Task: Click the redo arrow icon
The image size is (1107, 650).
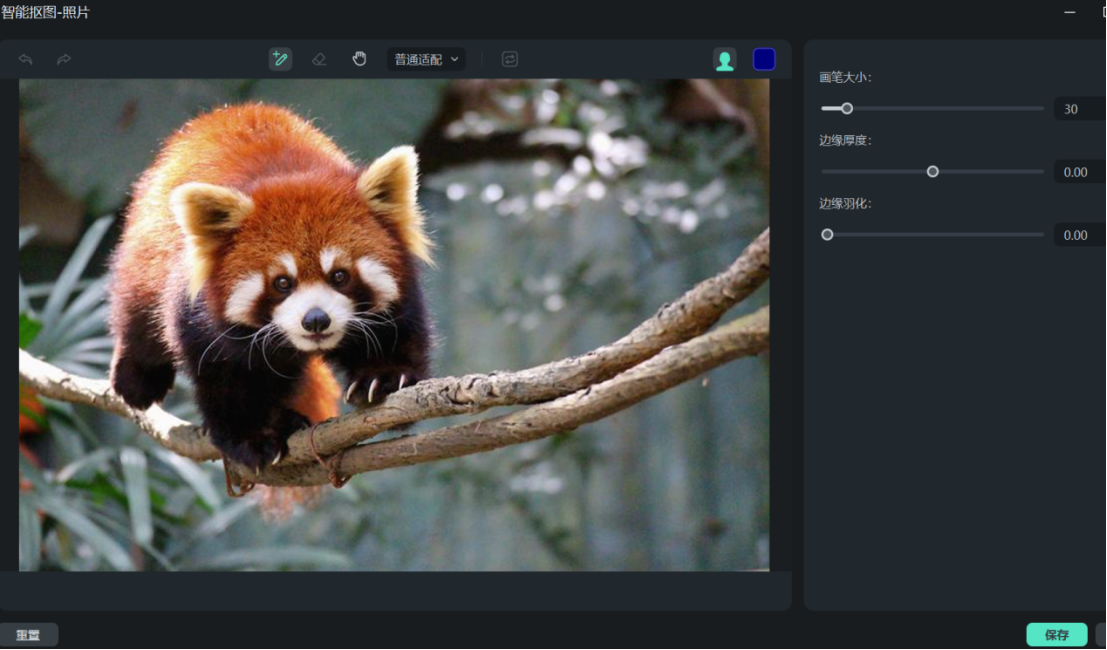Action: [x=64, y=60]
